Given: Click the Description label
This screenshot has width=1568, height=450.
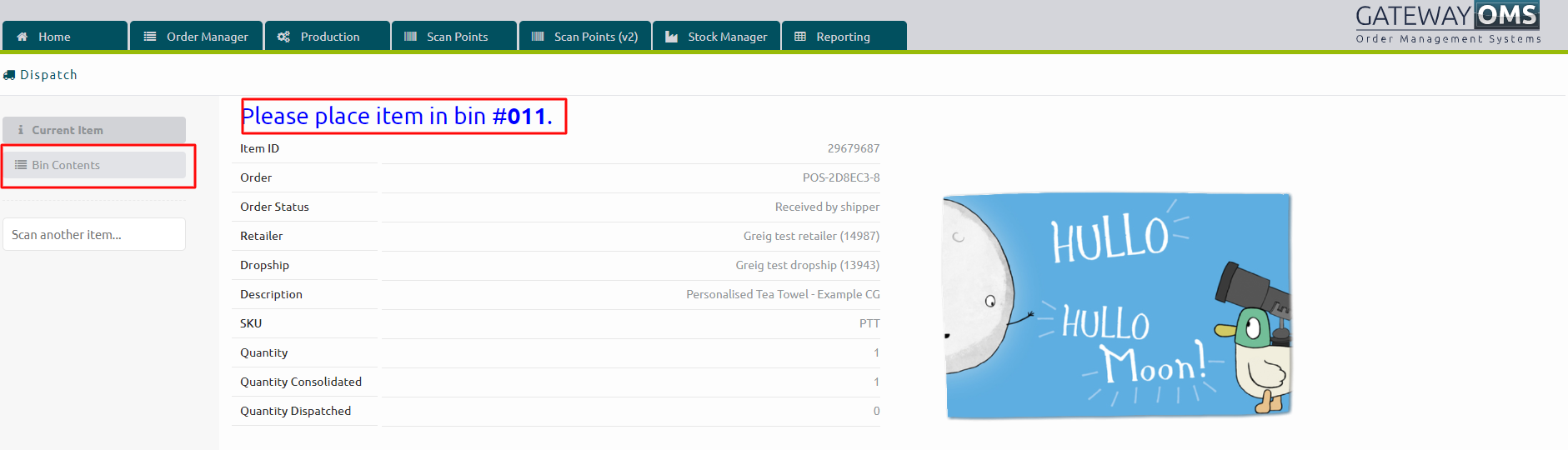Looking at the screenshot, I should pyautogui.click(x=271, y=294).
